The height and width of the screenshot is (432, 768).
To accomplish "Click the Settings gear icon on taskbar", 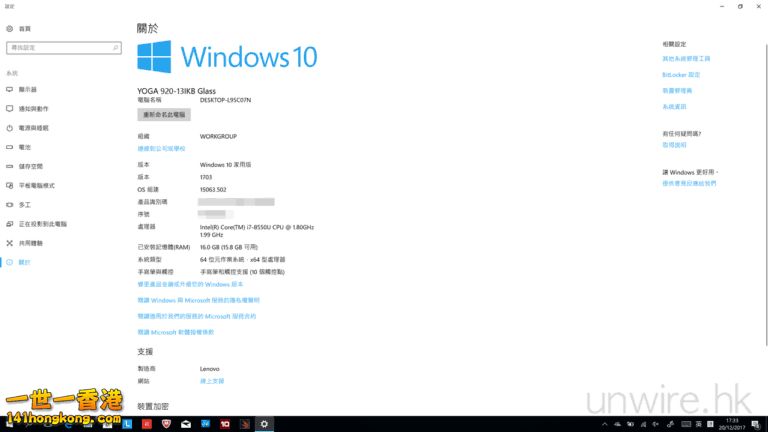I will 264,424.
